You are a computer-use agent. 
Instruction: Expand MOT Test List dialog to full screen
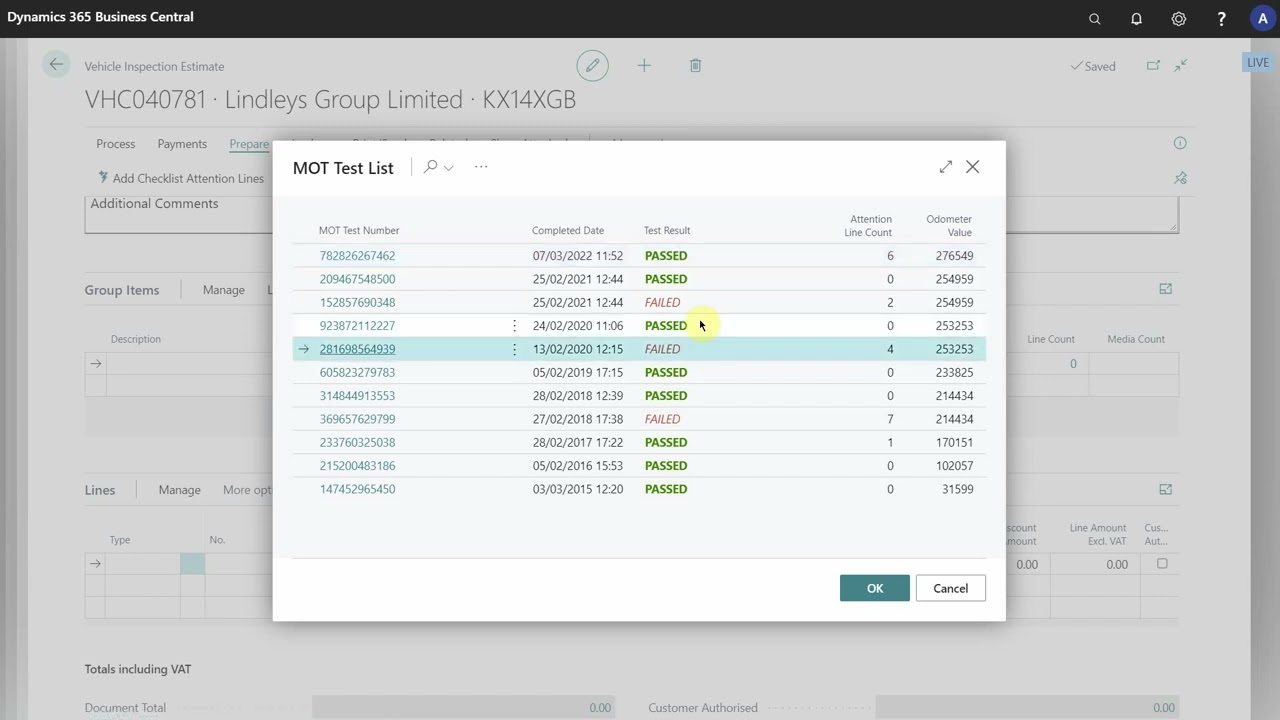(x=946, y=167)
